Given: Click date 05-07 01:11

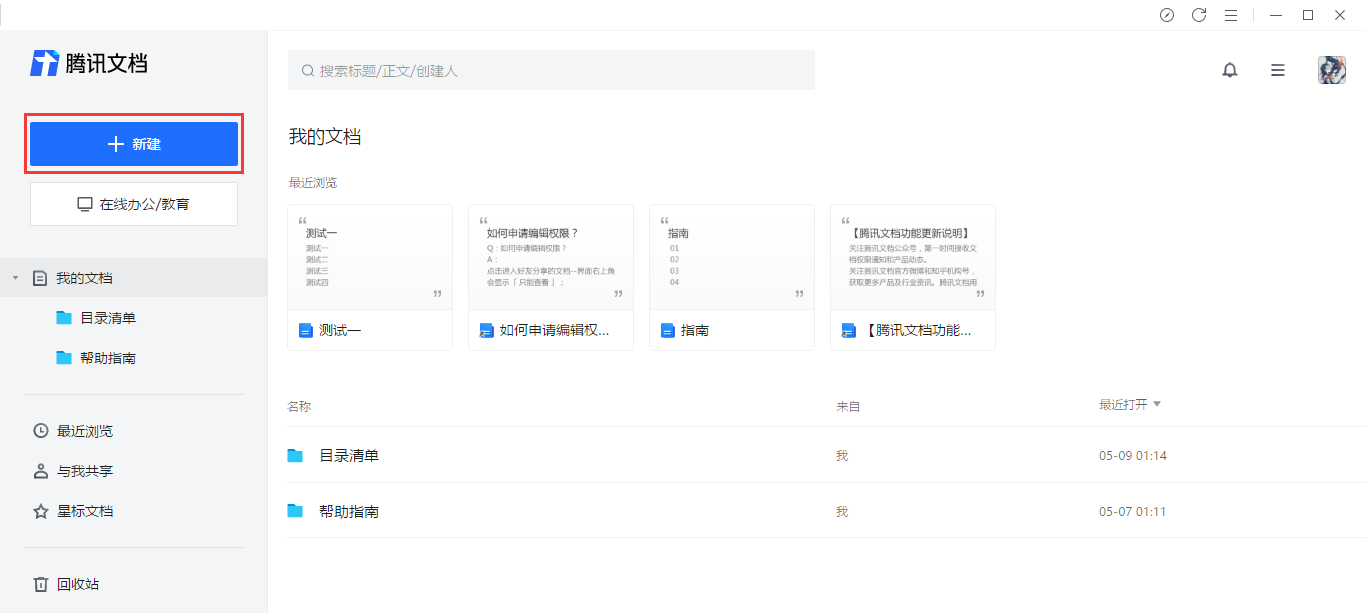Looking at the screenshot, I should pyautogui.click(x=1133, y=512).
